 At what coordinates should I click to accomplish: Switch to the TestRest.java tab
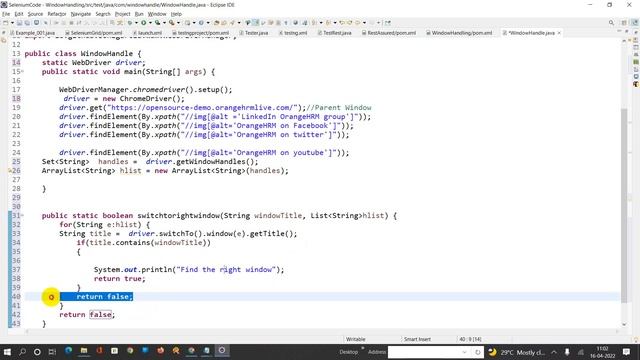pos(334,33)
